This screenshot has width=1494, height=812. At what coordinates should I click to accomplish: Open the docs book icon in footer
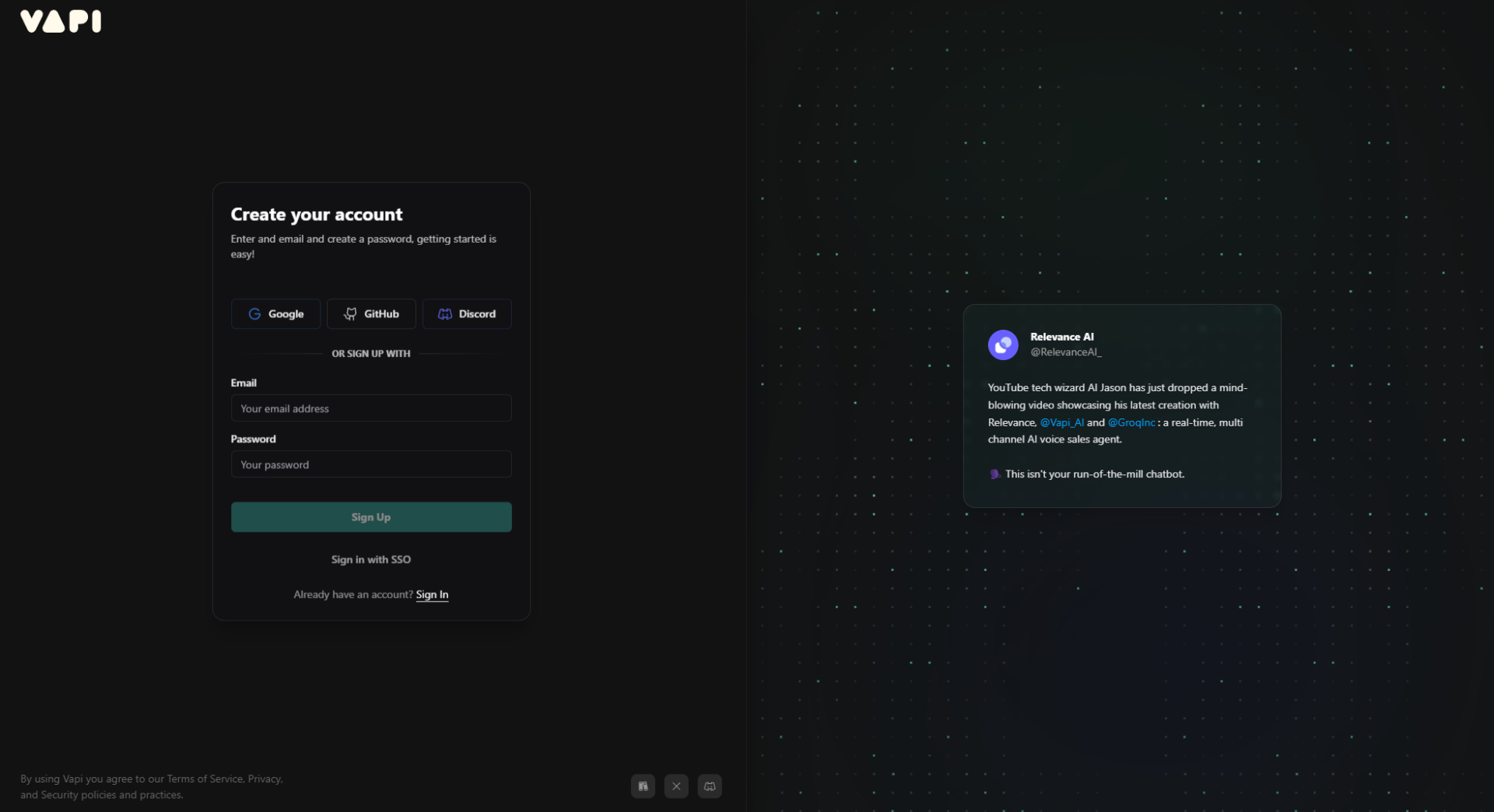(x=643, y=786)
